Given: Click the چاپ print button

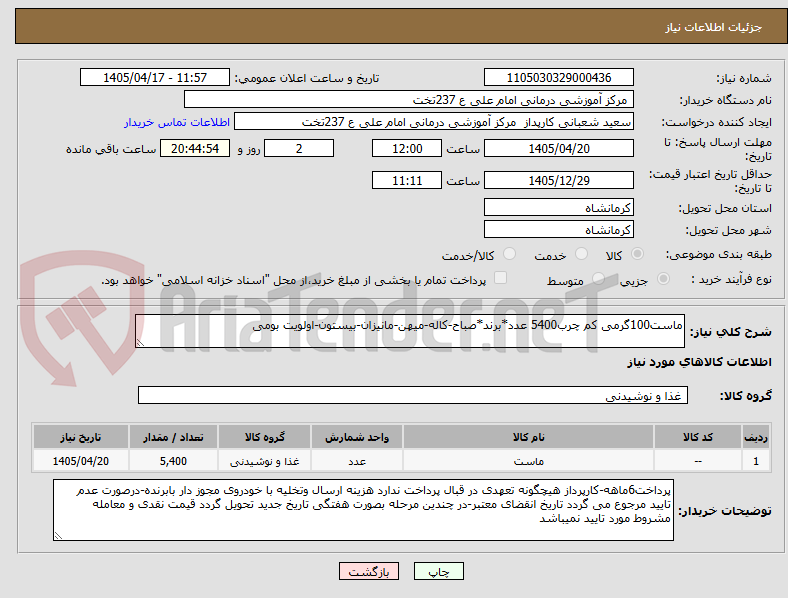Looking at the screenshot, I should point(439,571).
